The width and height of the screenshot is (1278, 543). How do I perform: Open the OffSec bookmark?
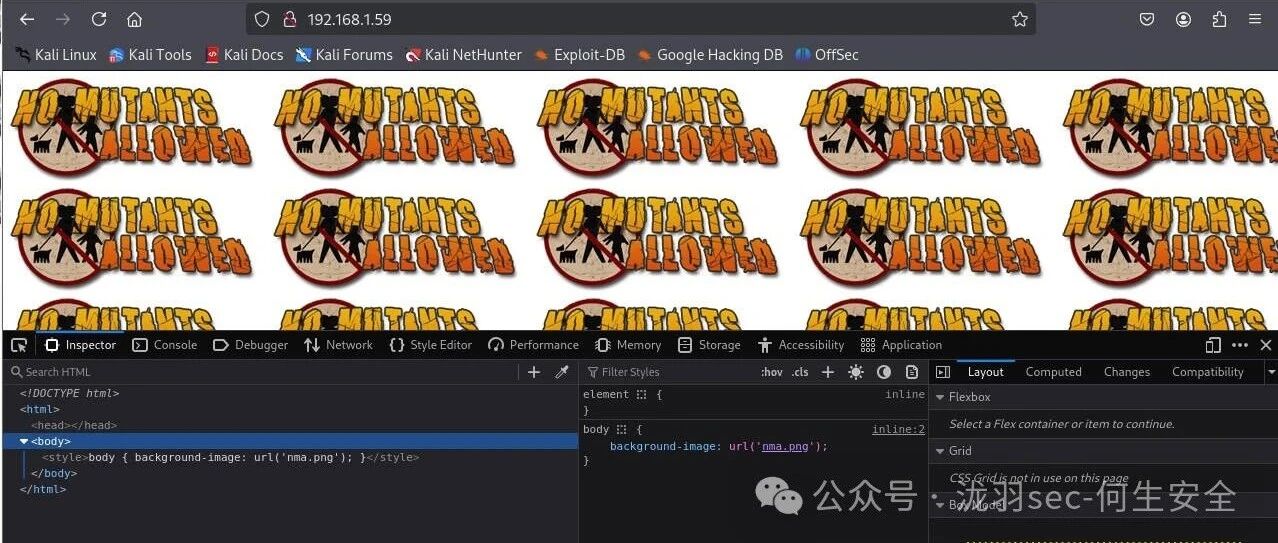click(x=827, y=55)
